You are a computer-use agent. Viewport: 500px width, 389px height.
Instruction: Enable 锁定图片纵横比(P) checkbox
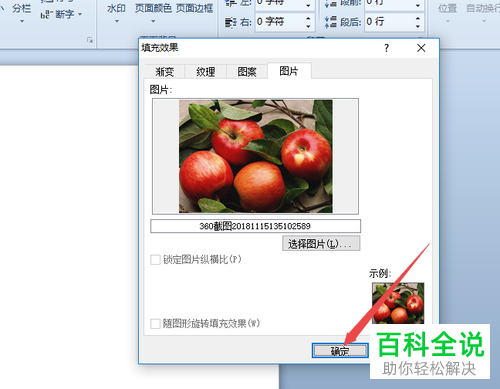[155, 260]
